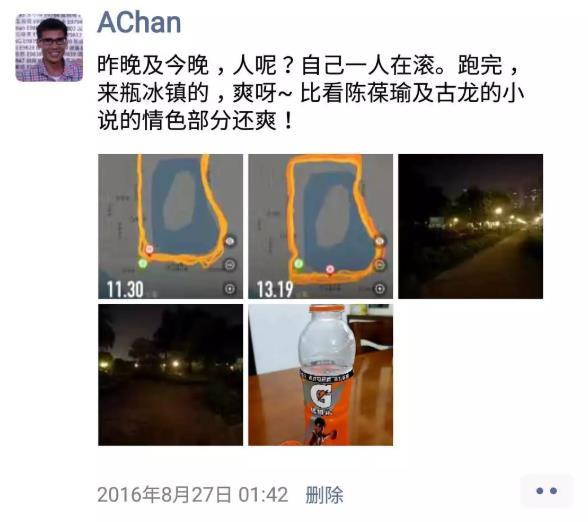Open AChan's profile avatar
Viewport: 588px width, 522px height.
[49, 48]
